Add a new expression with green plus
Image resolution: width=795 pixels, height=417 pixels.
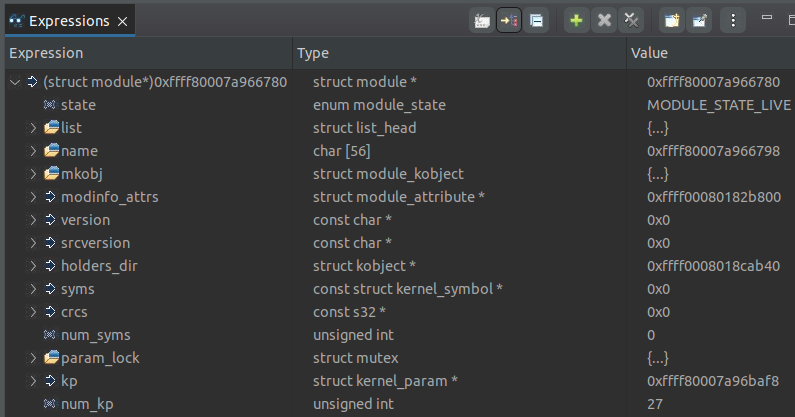coord(576,20)
